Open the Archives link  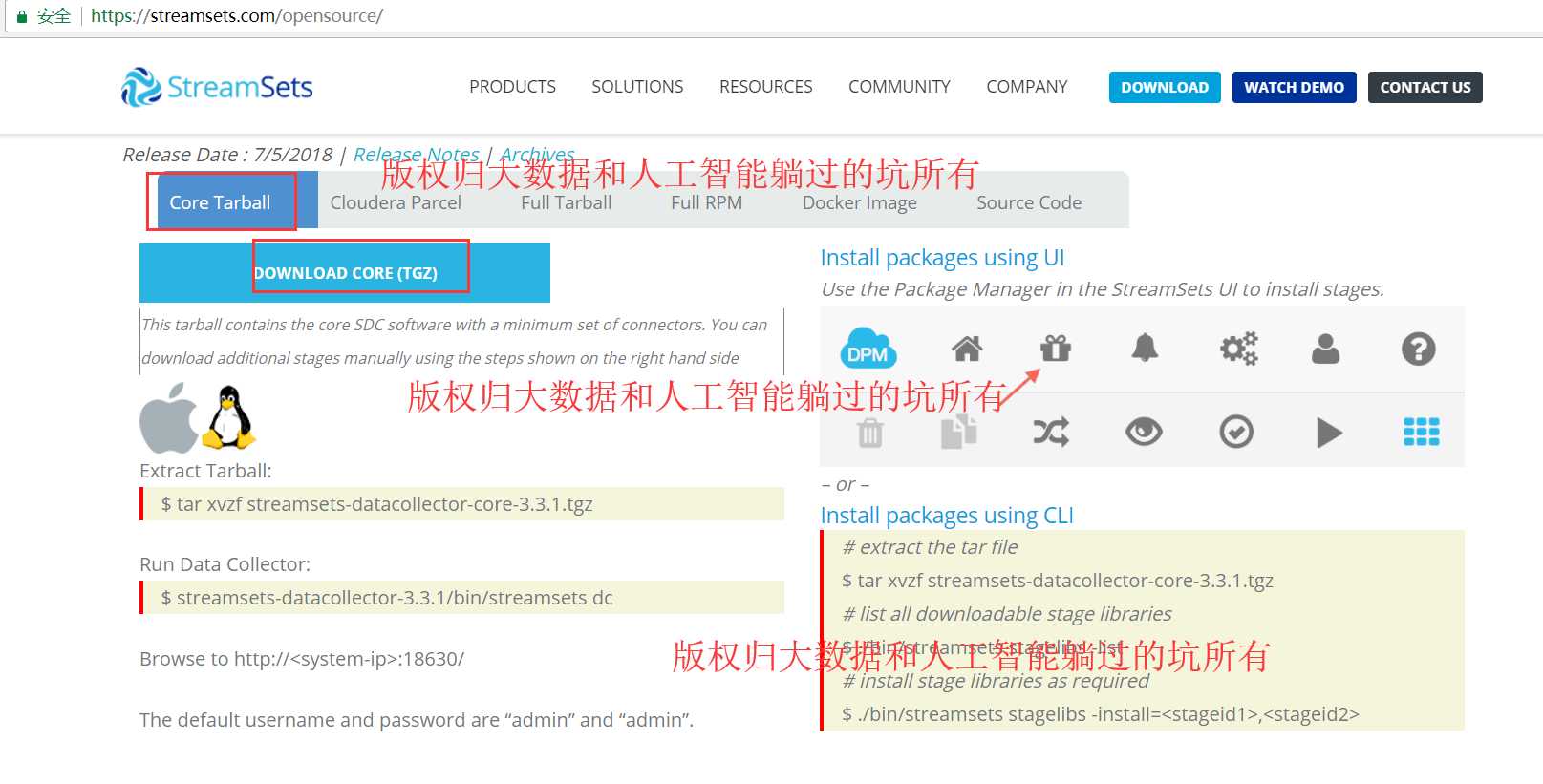pyautogui.click(x=537, y=155)
